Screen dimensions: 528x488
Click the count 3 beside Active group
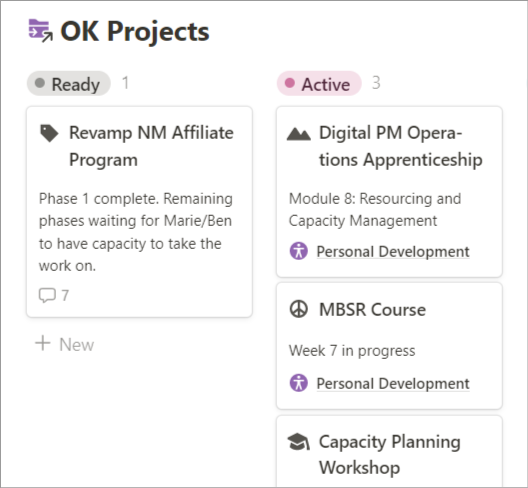(376, 83)
